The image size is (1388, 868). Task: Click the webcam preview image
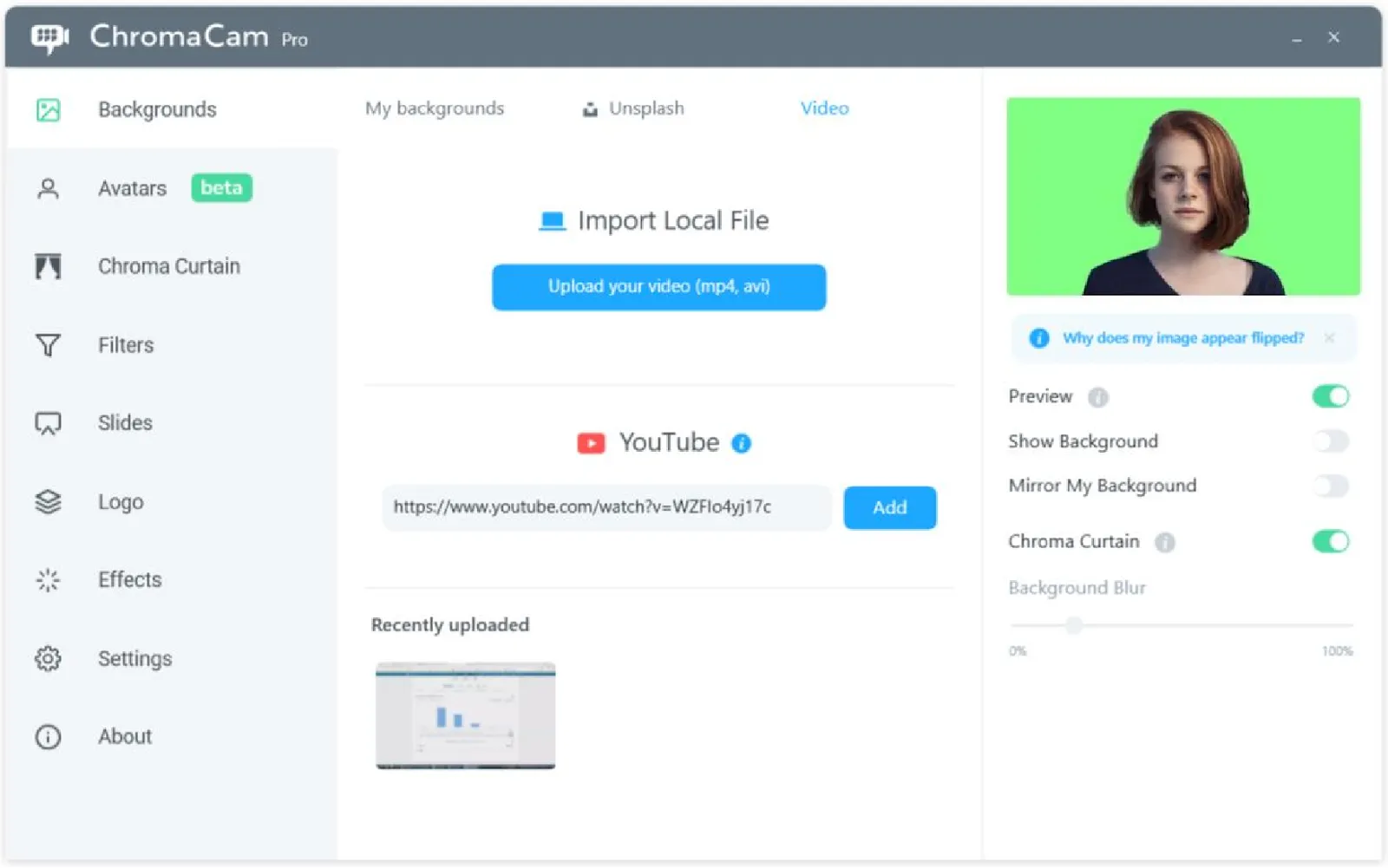pos(1183,197)
